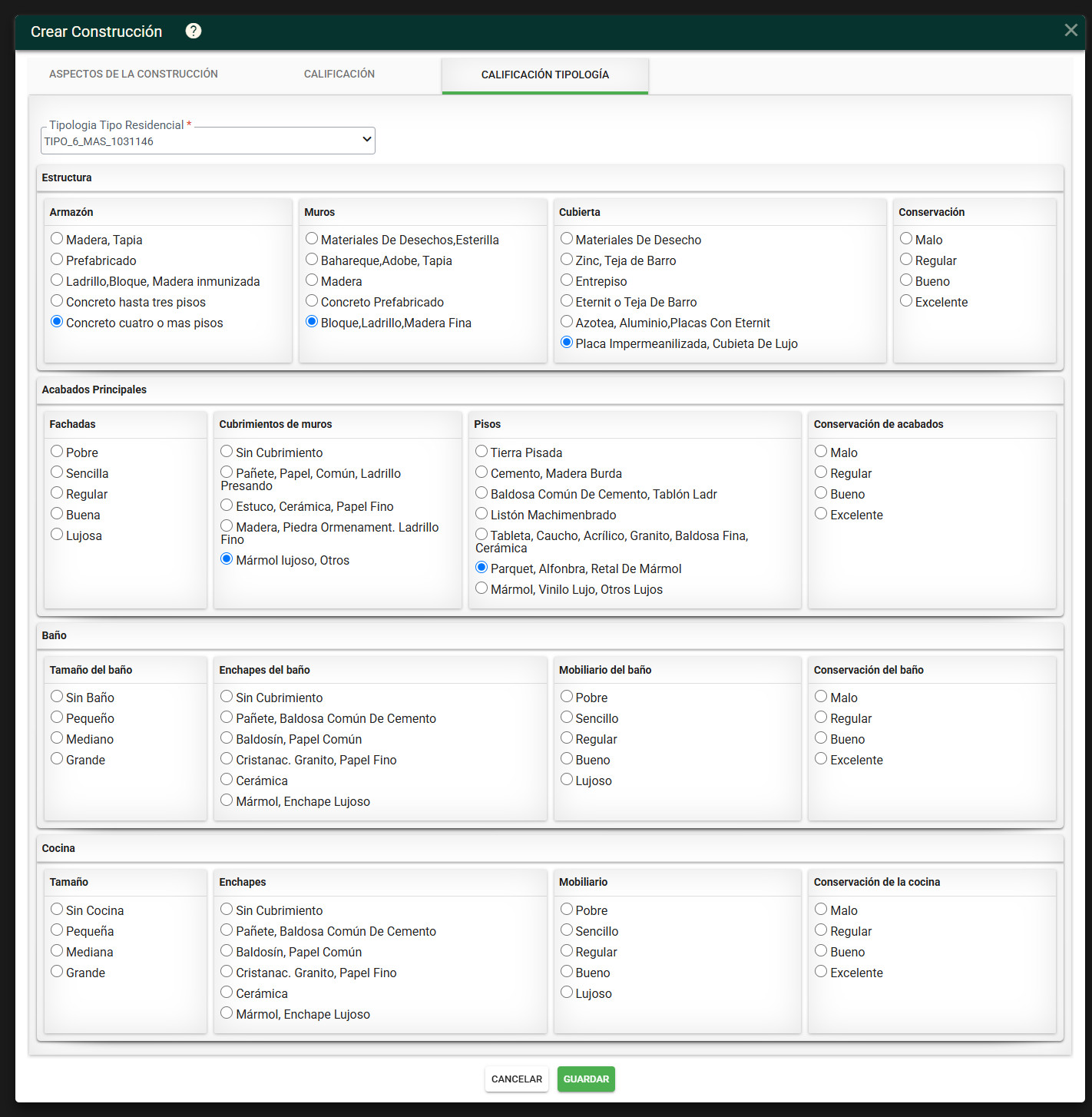Image resolution: width=1092 pixels, height=1117 pixels.
Task: Set Conservación de acabados to Bueno
Action: tap(821, 493)
